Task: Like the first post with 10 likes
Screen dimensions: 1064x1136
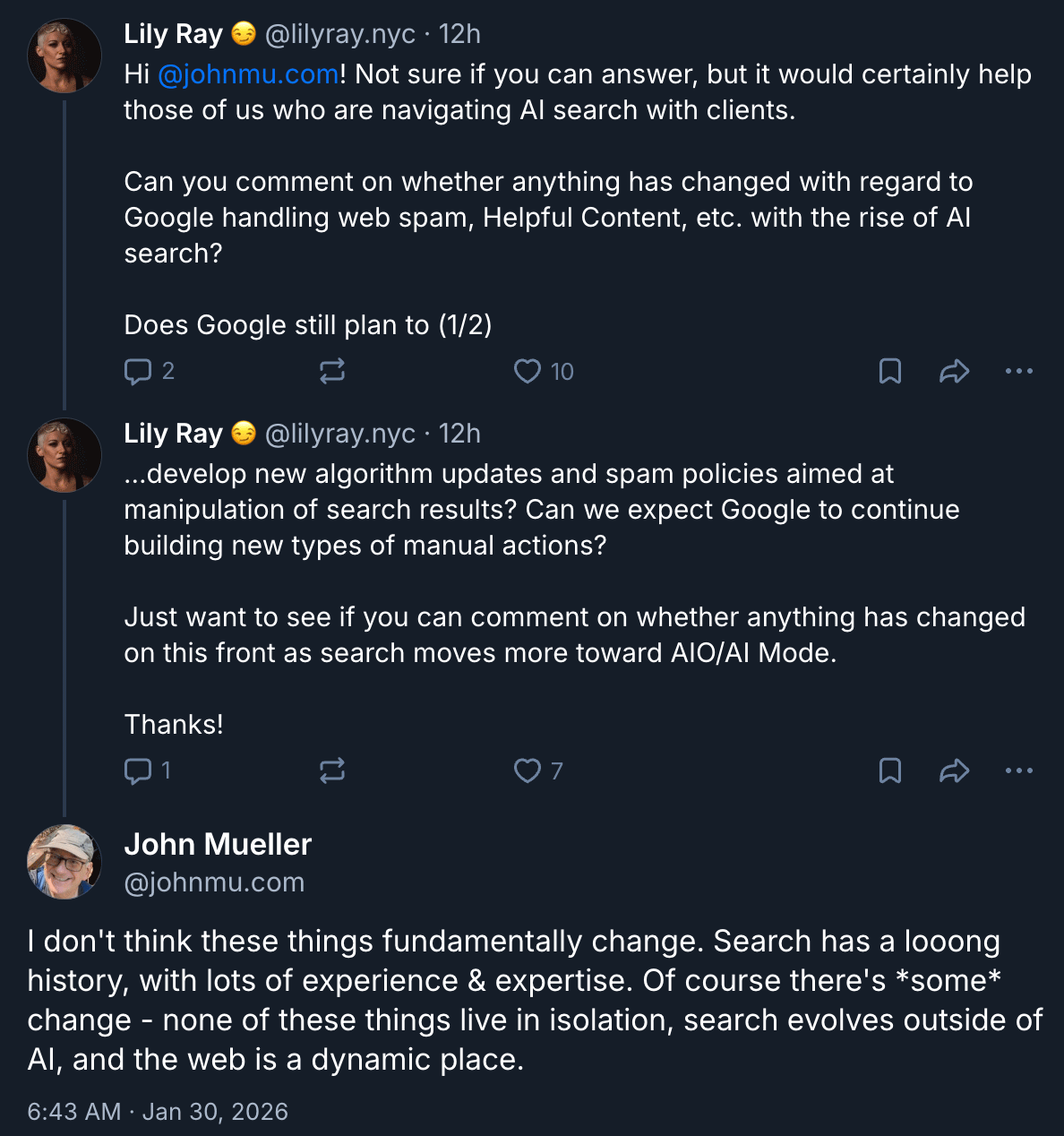Action: [528, 372]
